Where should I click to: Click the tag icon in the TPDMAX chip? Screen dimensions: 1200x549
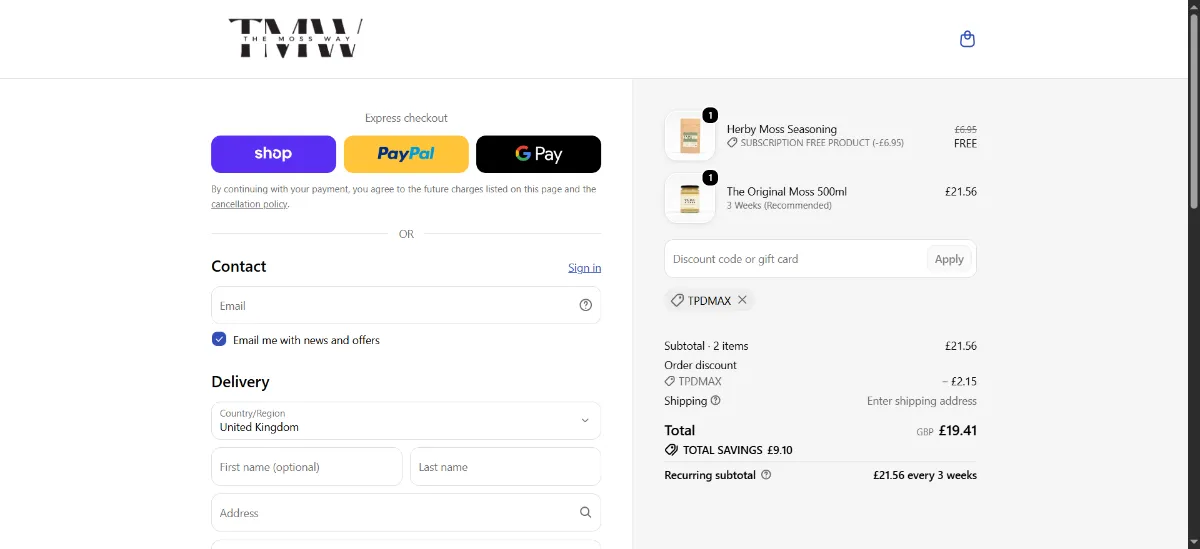[x=677, y=300]
